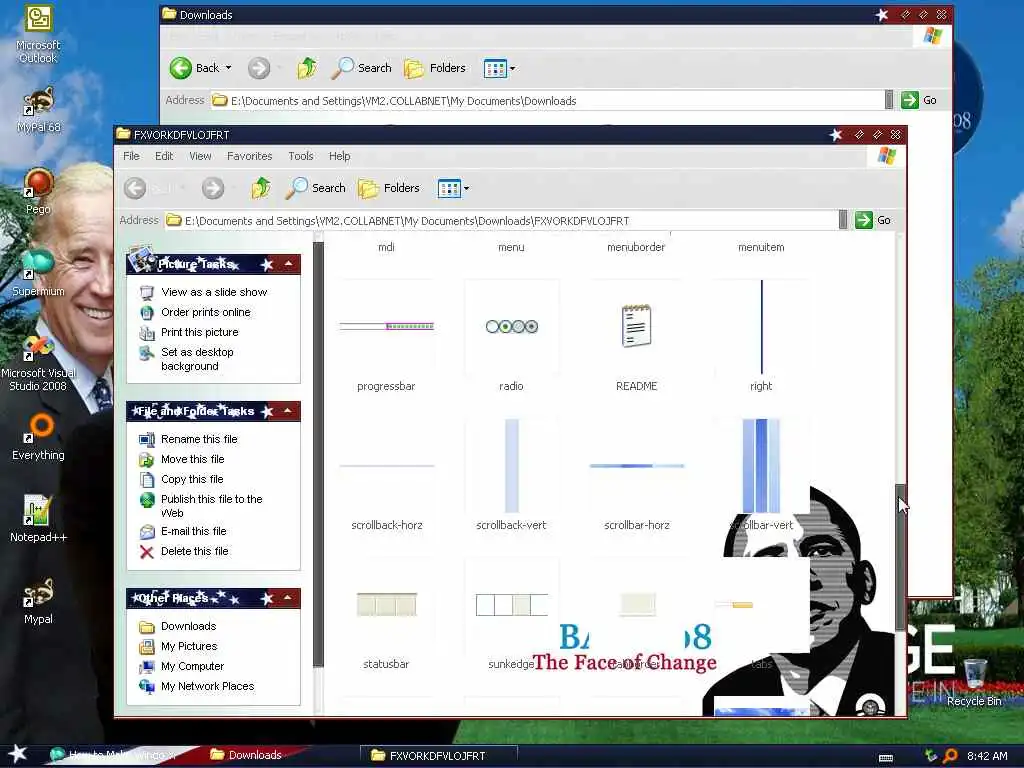Screen dimensions: 1024x768
Task: Open the View menu
Action: [x=200, y=156]
